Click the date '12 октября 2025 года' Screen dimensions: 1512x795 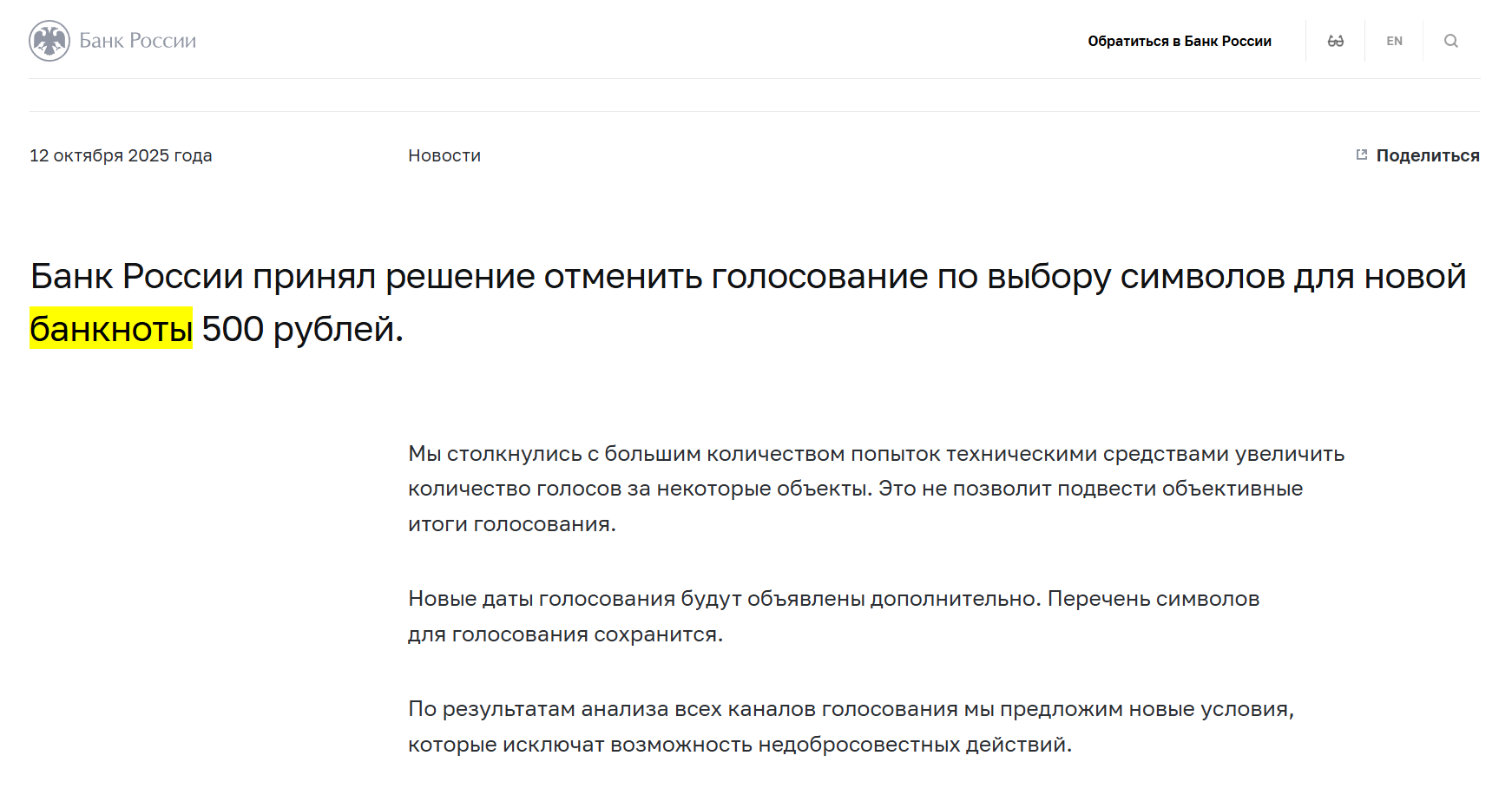point(121,155)
